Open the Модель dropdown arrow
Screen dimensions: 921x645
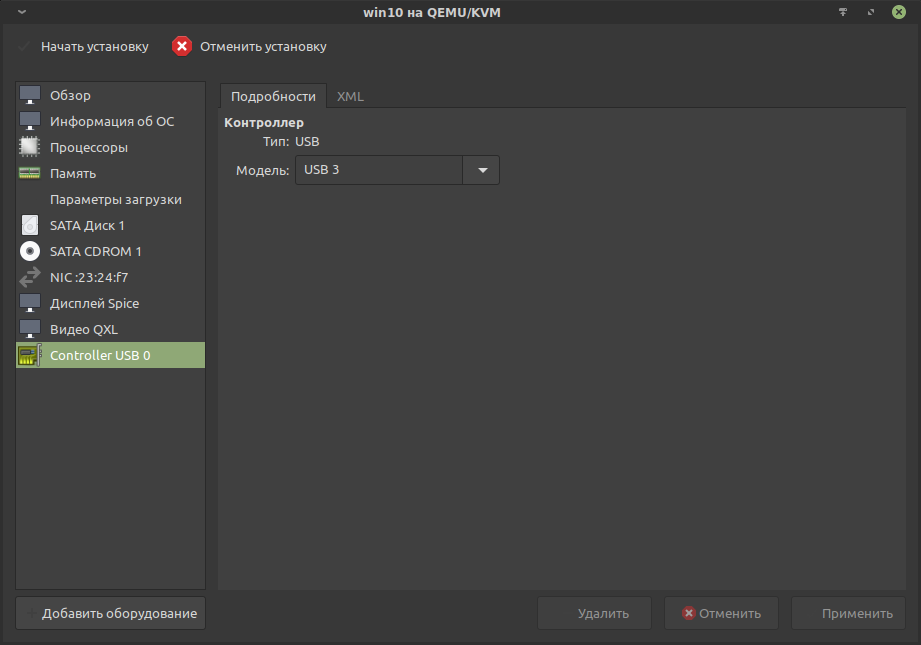click(481, 170)
